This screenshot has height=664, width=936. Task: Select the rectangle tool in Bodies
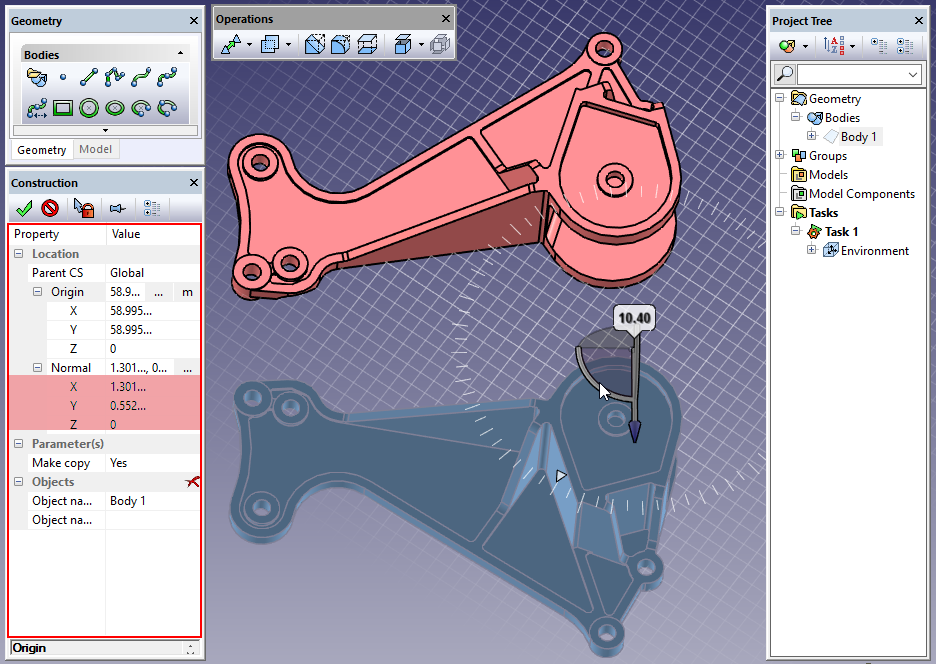[63, 108]
